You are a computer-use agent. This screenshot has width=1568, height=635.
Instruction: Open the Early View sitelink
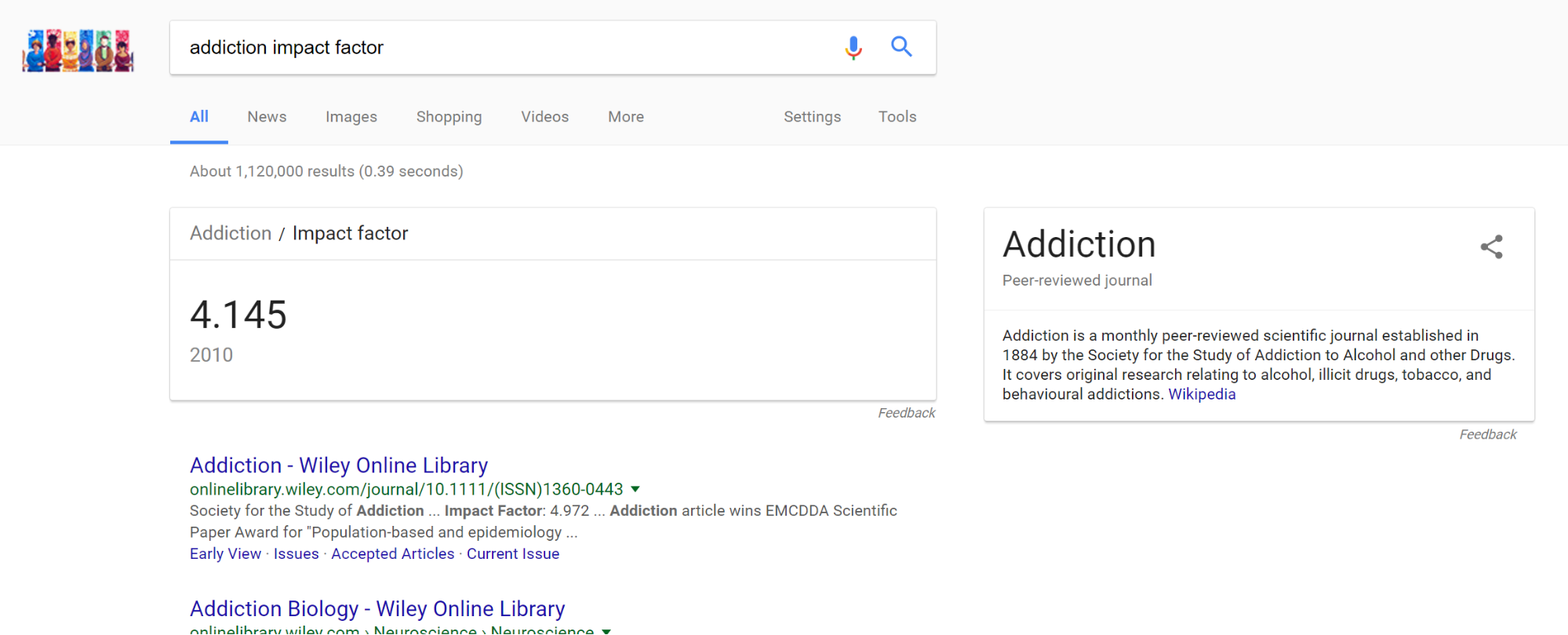(225, 554)
